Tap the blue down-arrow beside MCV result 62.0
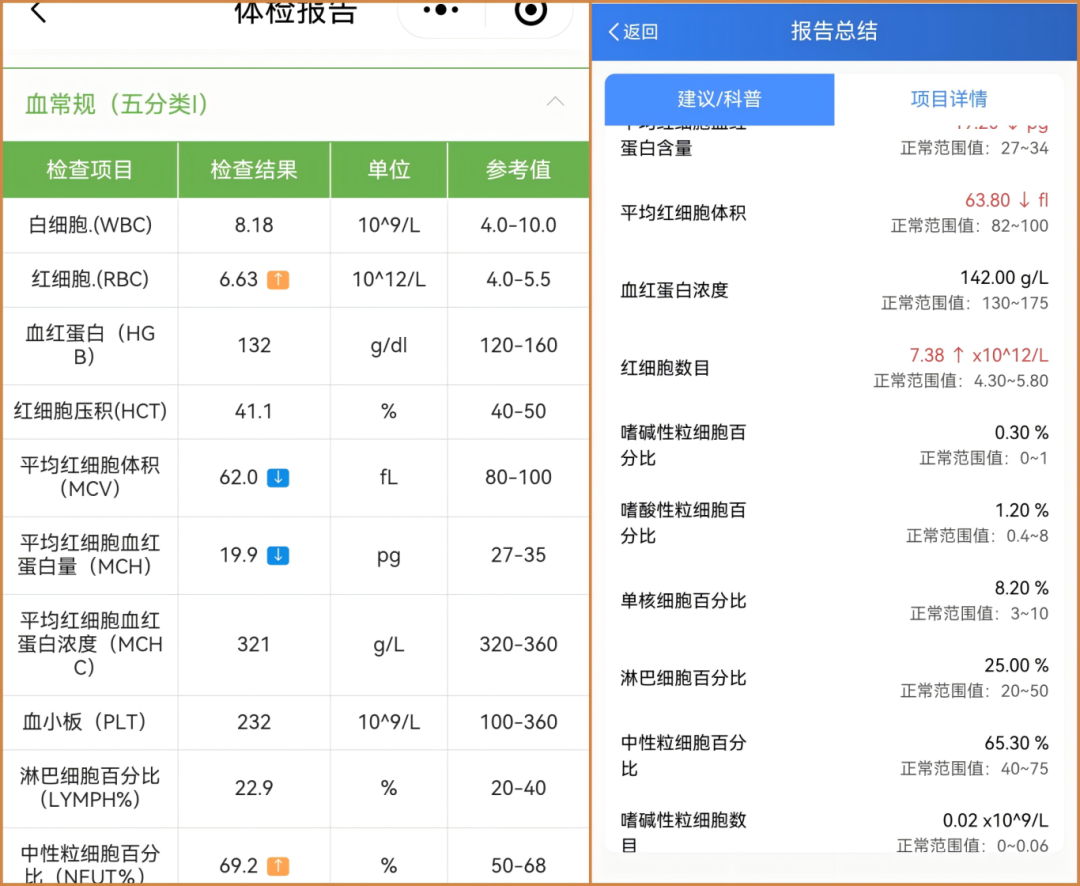The height and width of the screenshot is (886, 1080). point(279,478)
